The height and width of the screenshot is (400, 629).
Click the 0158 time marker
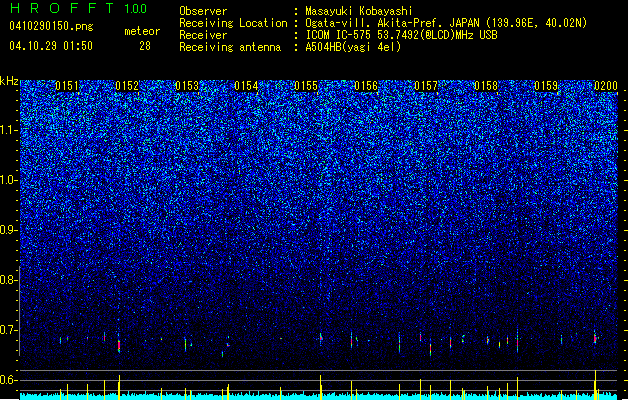tap(486, 86)
